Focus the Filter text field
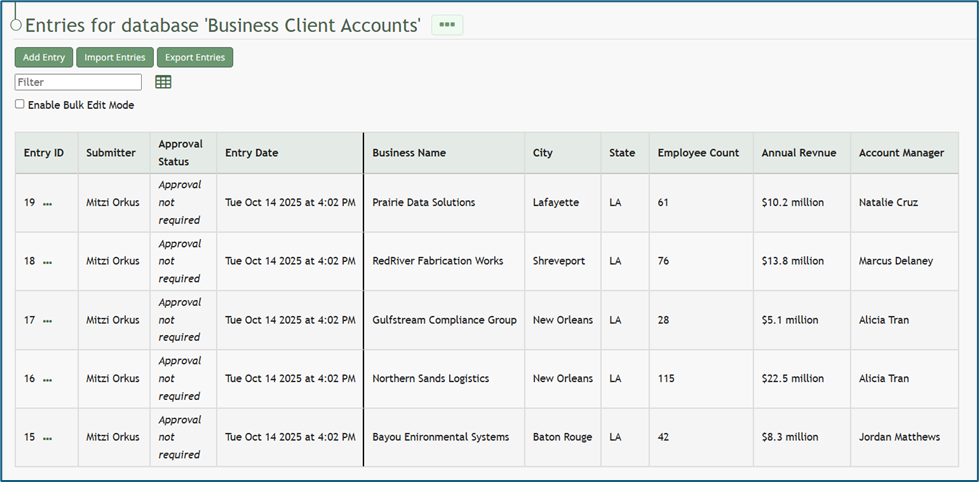The width and height of the screenshot is (979, 482). point(78,82)
